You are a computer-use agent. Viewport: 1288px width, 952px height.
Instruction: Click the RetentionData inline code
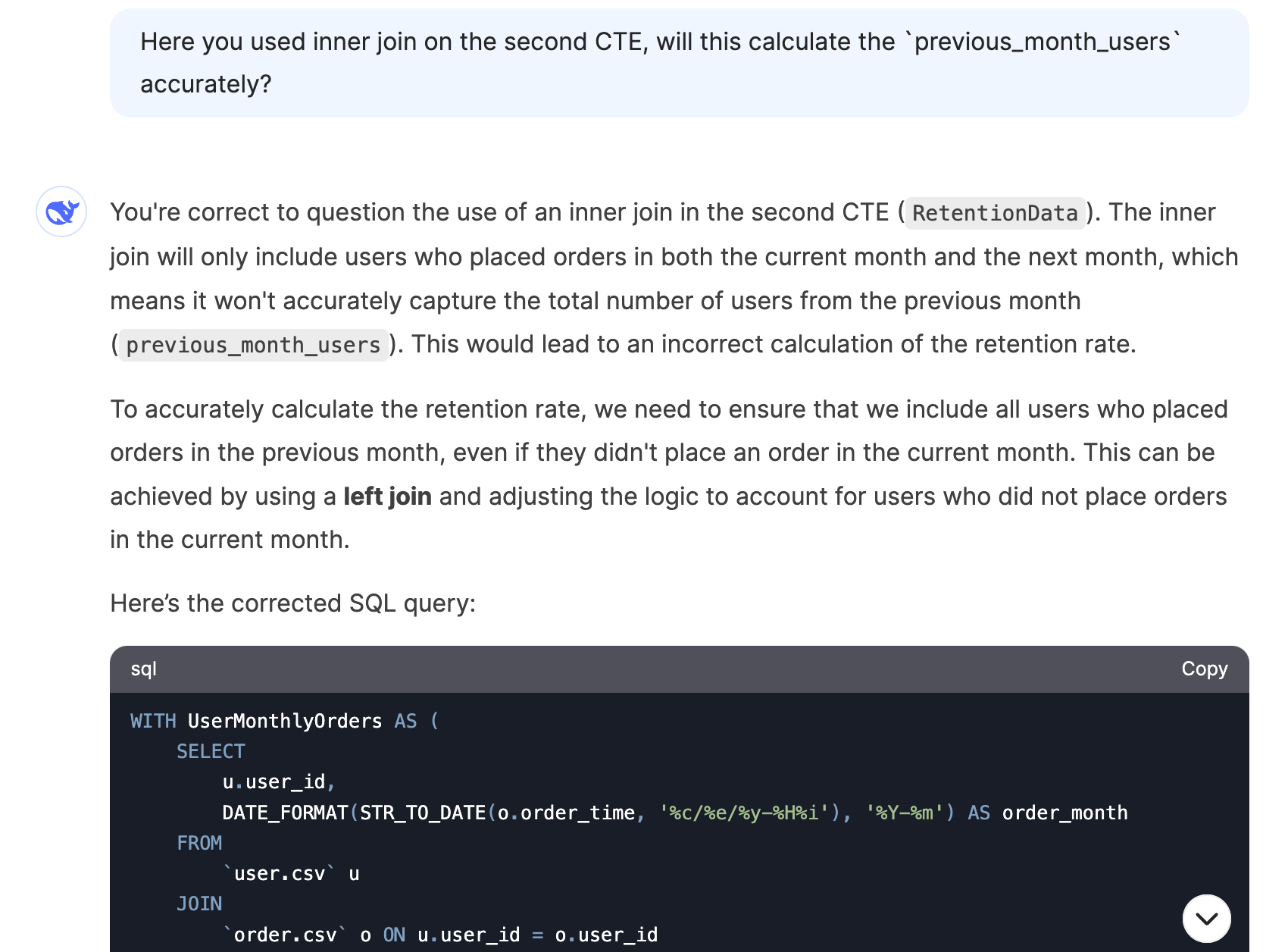click(x=994, y=213)
